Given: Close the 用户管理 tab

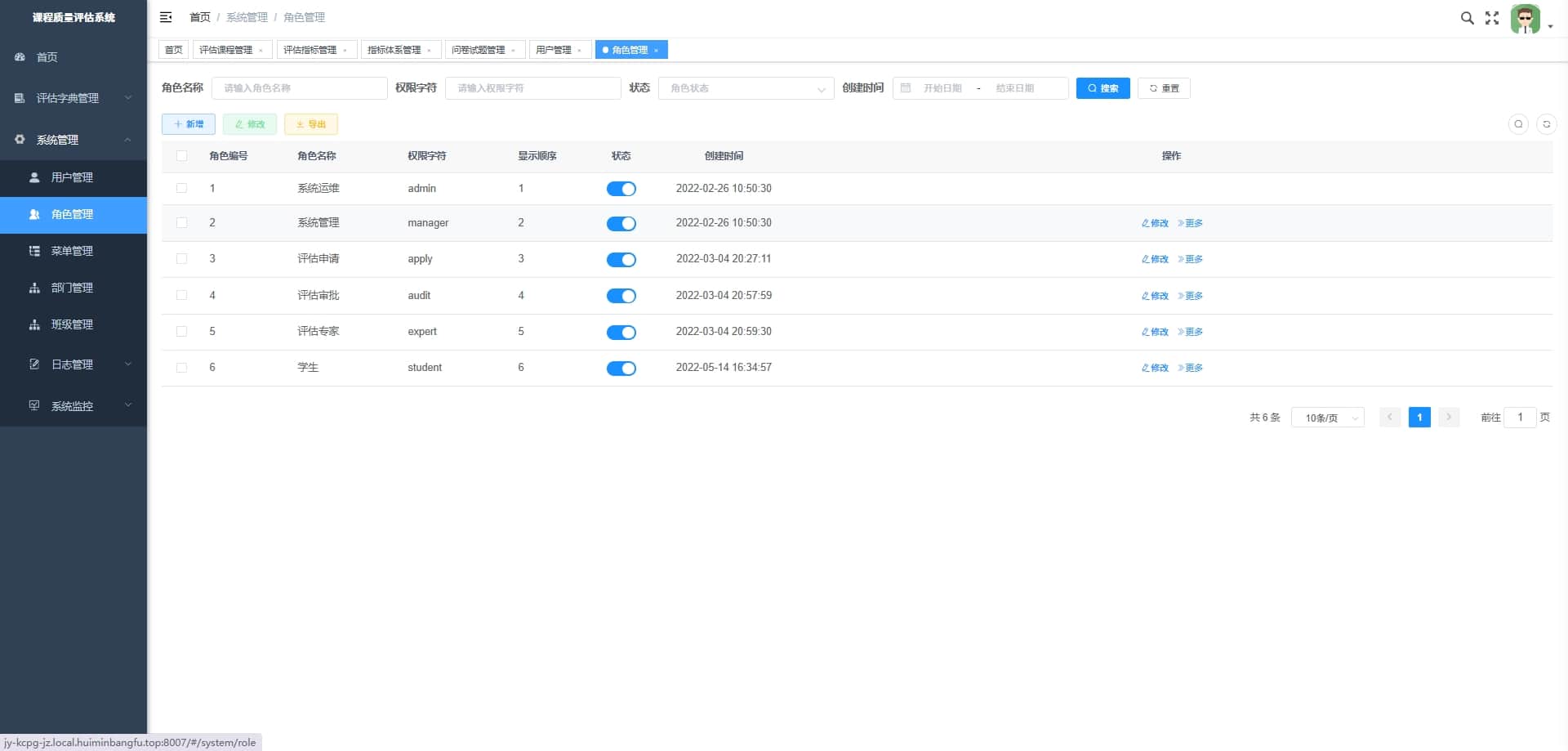Looking at the screenshot, I should pyautogui.click(x=579, y=51).
